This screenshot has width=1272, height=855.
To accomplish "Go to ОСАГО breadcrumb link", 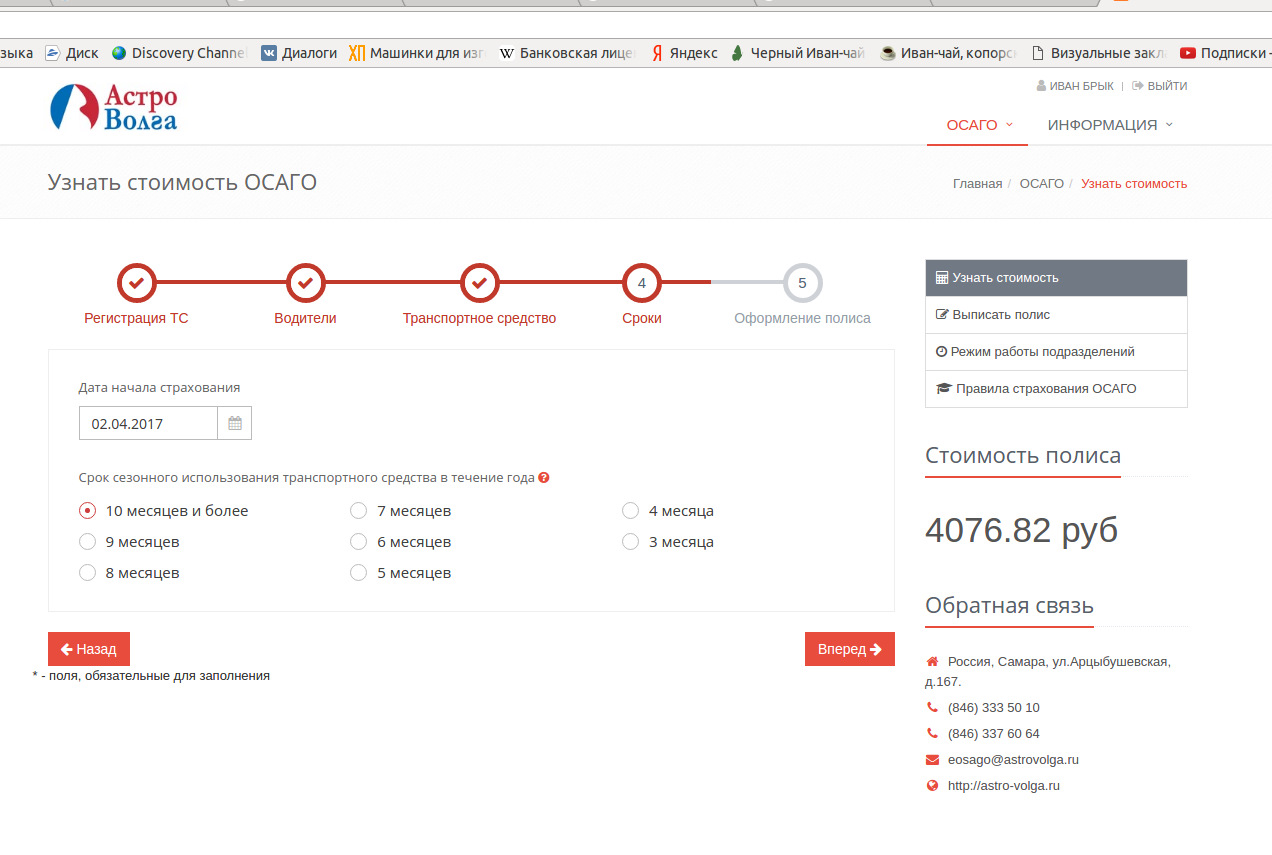I will (1041, 184).
